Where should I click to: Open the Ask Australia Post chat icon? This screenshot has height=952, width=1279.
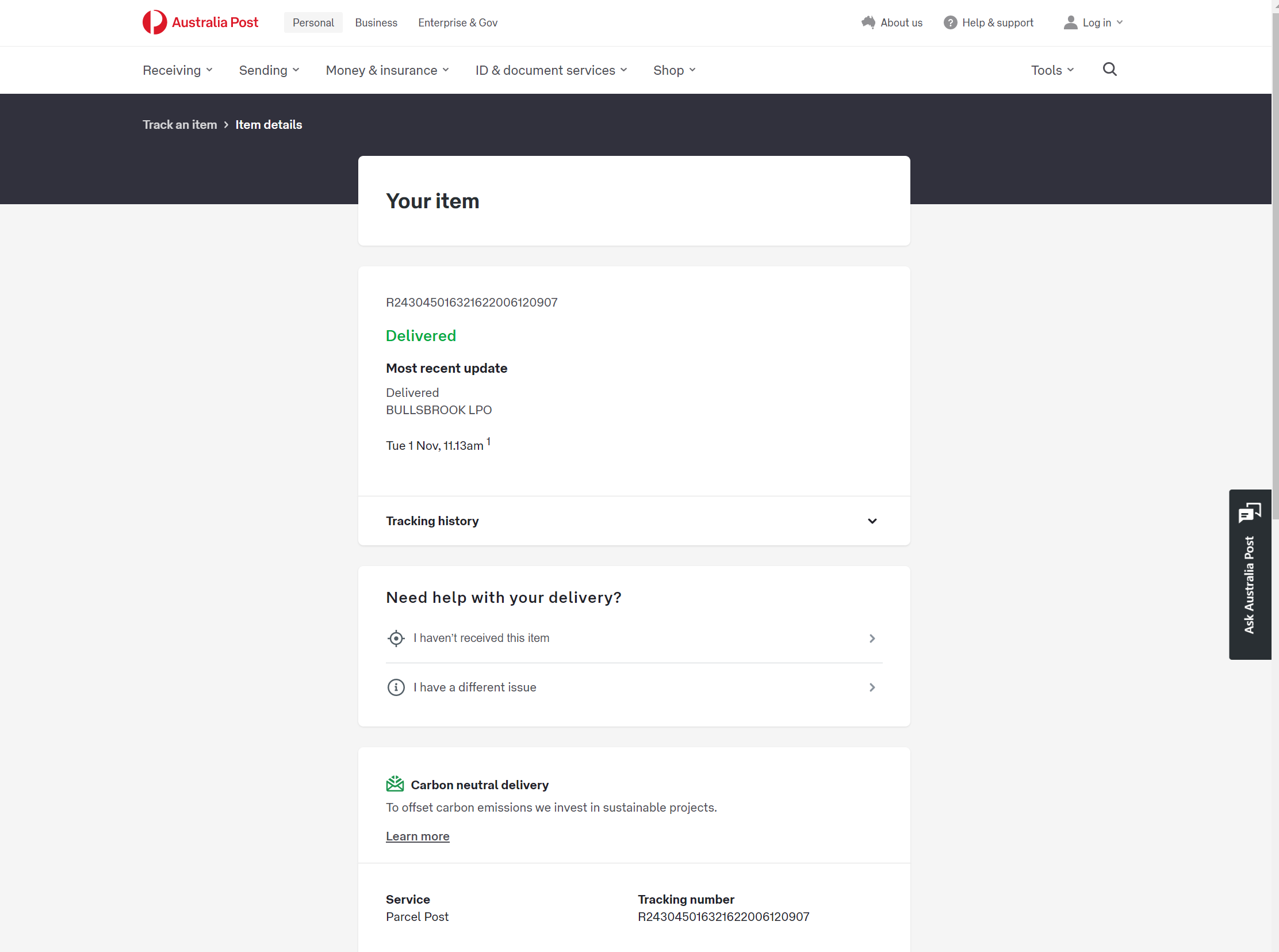[x=1249, y=513]
